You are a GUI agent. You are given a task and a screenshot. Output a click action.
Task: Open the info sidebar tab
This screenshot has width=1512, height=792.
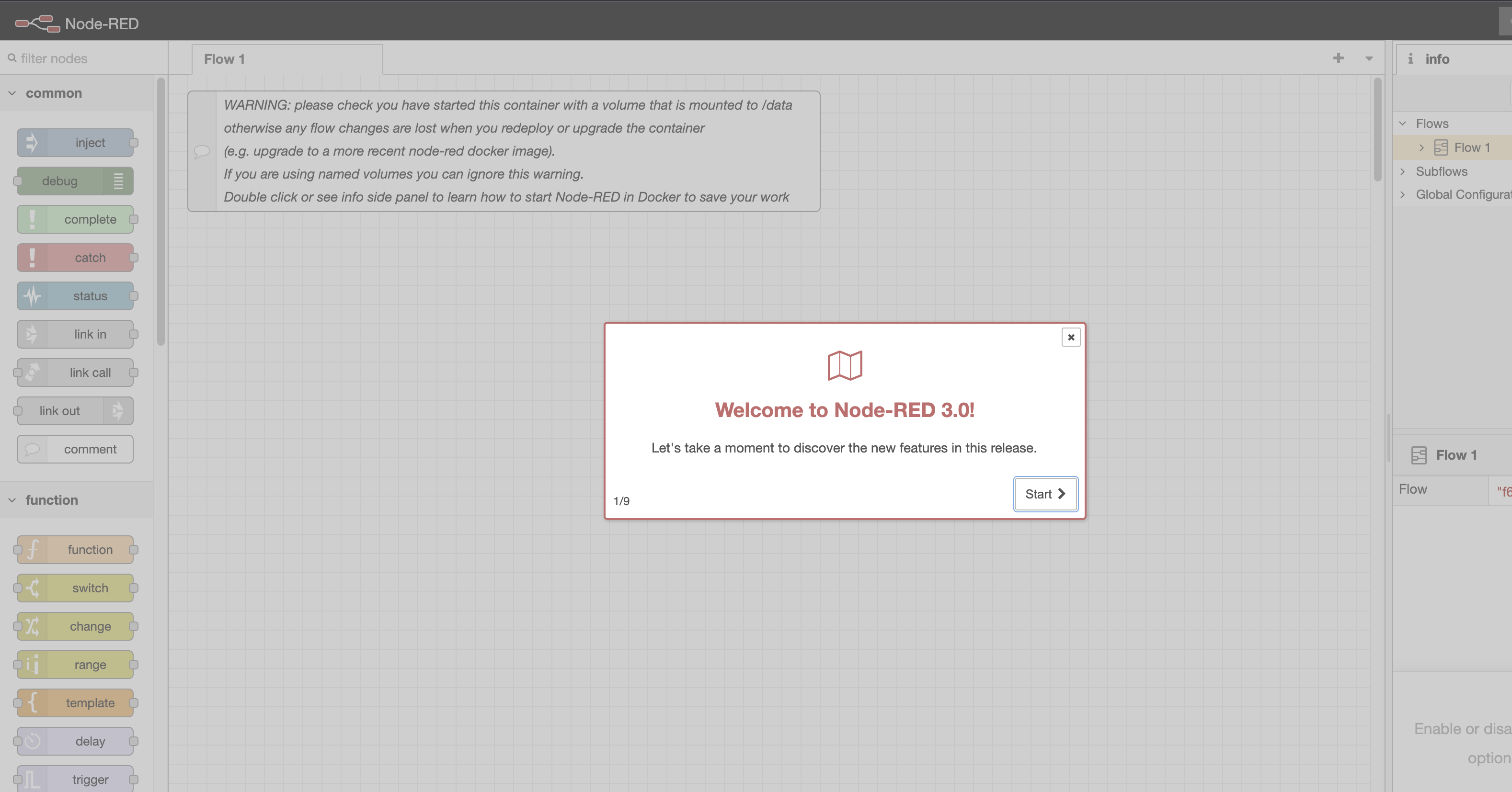coord(1430,59)
